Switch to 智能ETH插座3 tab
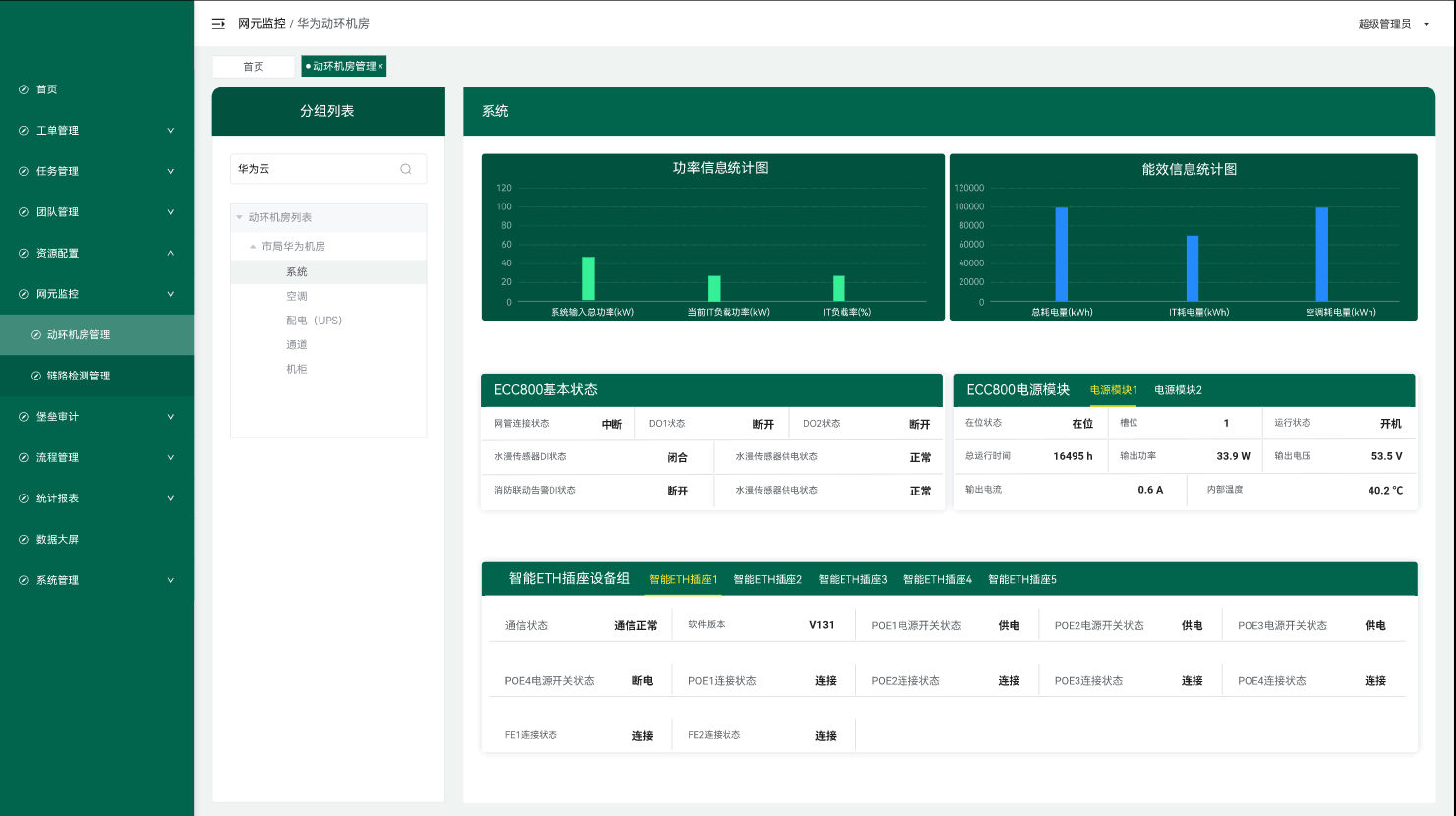Screen dimensions: 1456x816 pyautogui.click(x=852, y=580)
